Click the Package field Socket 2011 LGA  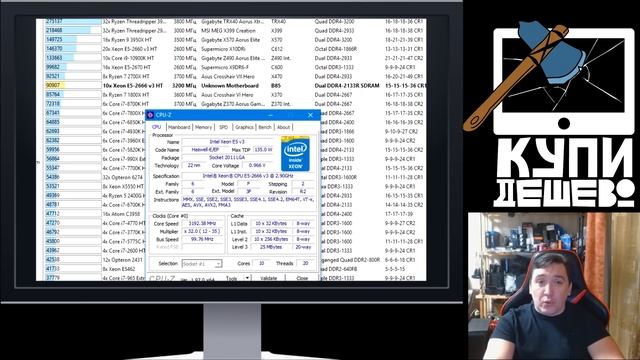pos(227,158)
